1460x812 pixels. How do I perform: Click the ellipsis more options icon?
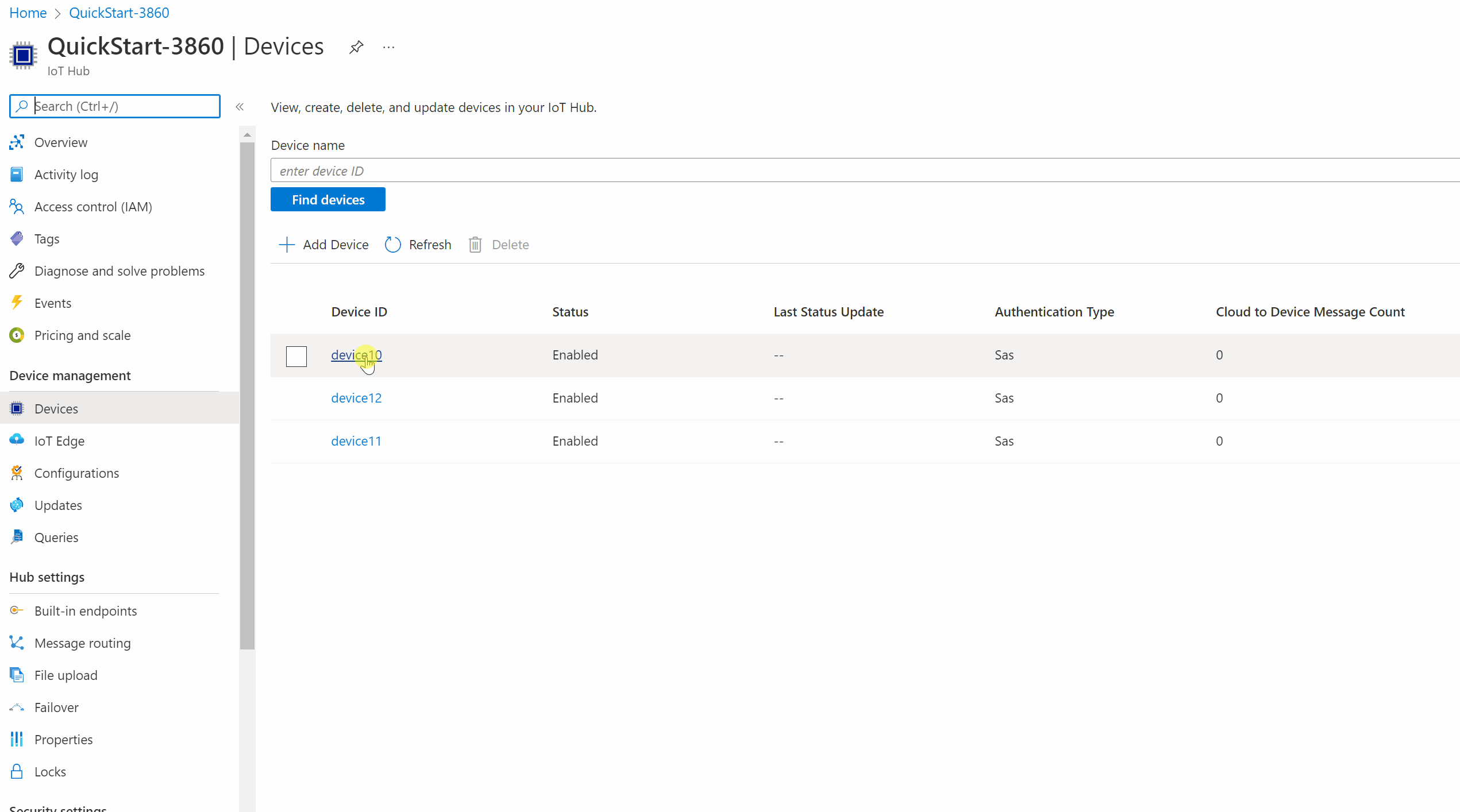[x=390, y=47]
